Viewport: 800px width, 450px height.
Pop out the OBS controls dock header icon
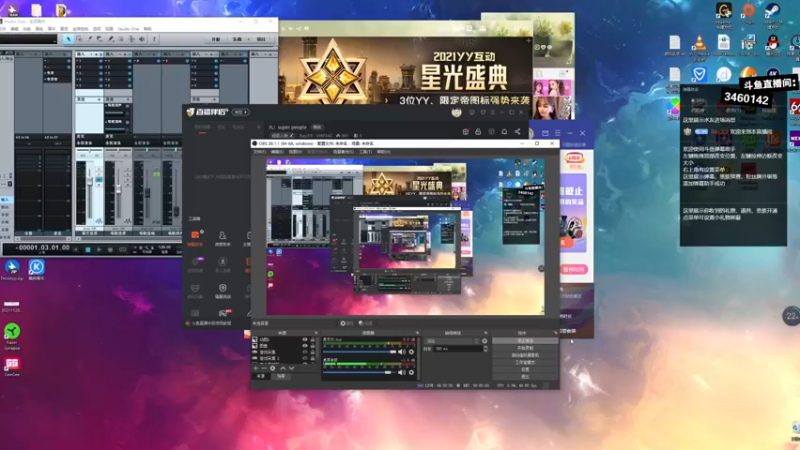tap(555, 333)
